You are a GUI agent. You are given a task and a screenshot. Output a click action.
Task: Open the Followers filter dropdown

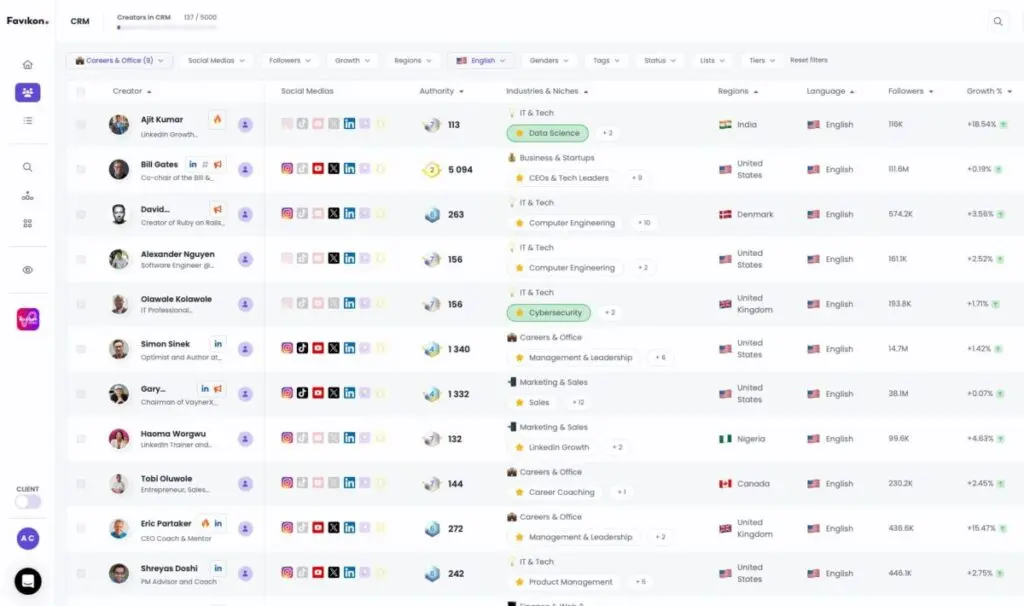pos(291,61)
